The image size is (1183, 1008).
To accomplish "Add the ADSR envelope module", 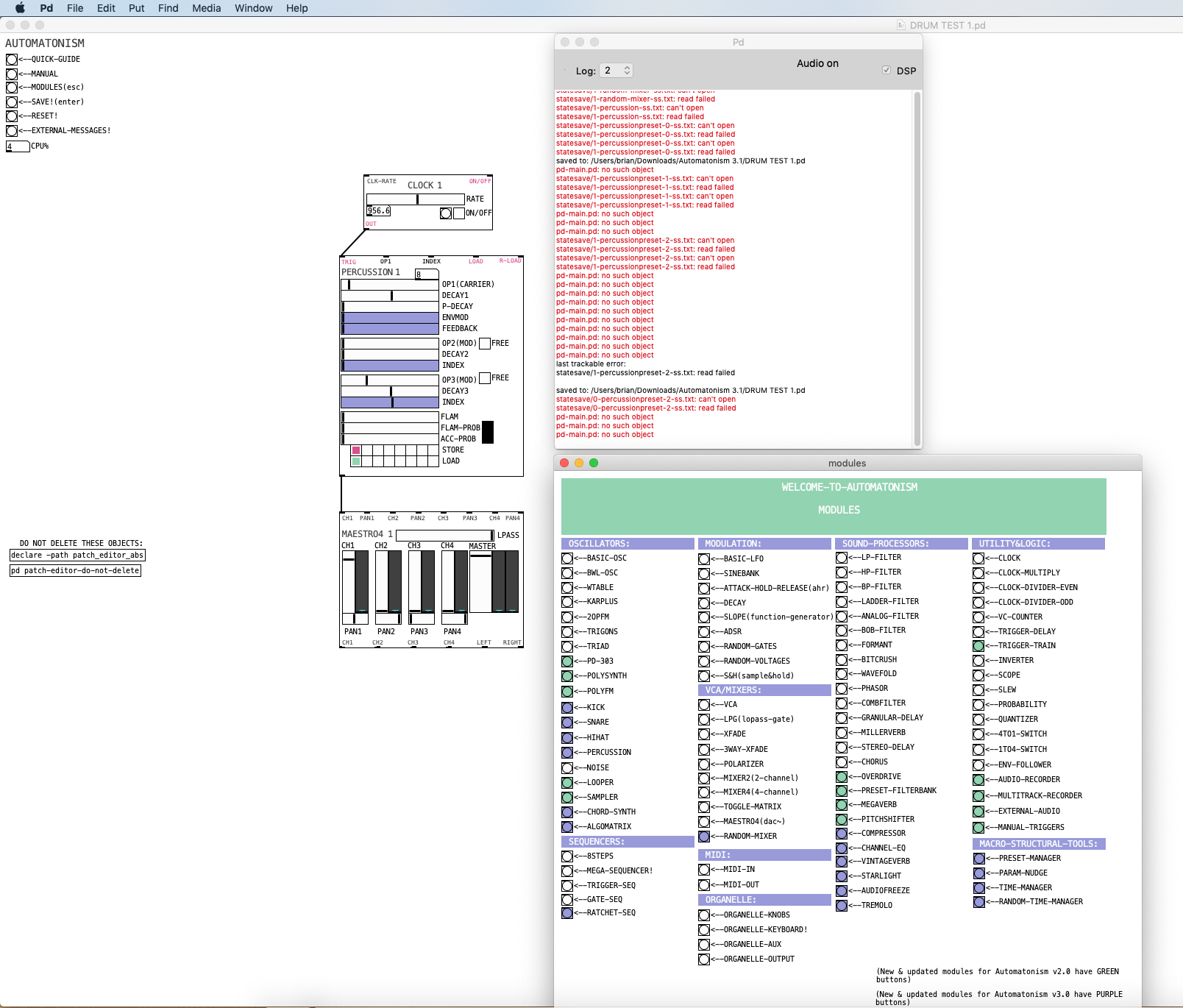I will pyautogui.click(x=704, y=632).
